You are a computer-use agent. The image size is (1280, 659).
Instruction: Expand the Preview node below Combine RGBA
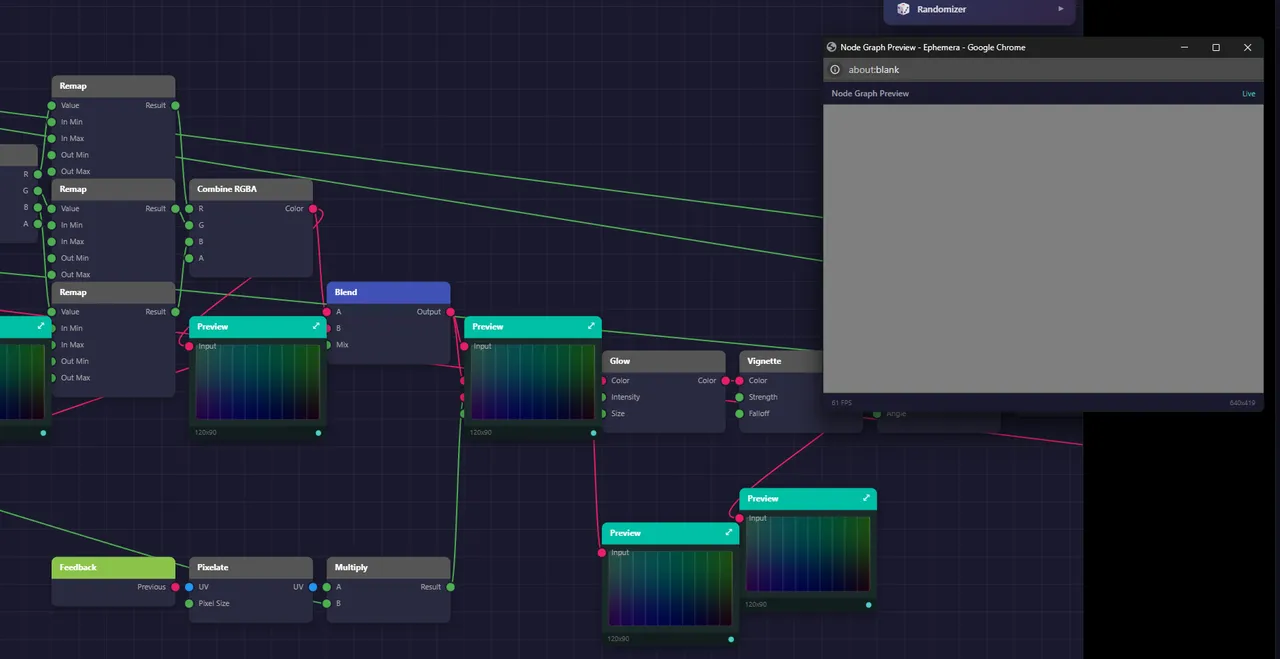tap(316, 326)
